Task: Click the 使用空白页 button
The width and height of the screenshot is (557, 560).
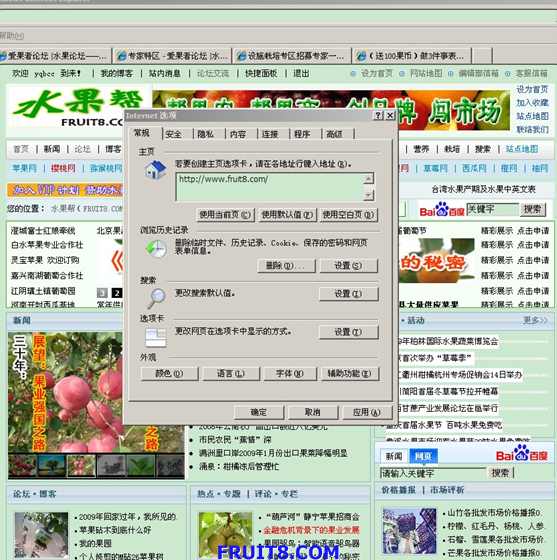Action: pos(348,215)
